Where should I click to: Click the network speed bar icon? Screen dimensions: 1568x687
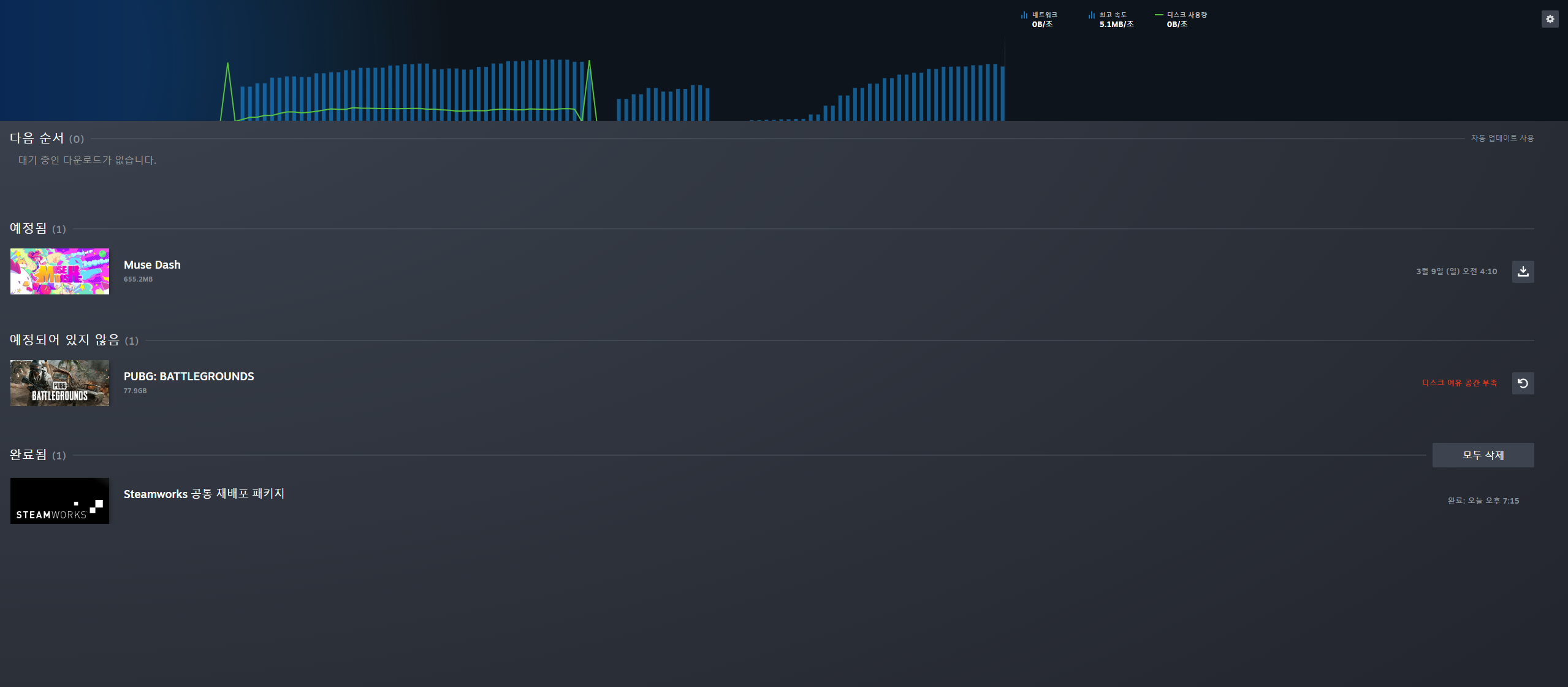tap(1024, 15)
